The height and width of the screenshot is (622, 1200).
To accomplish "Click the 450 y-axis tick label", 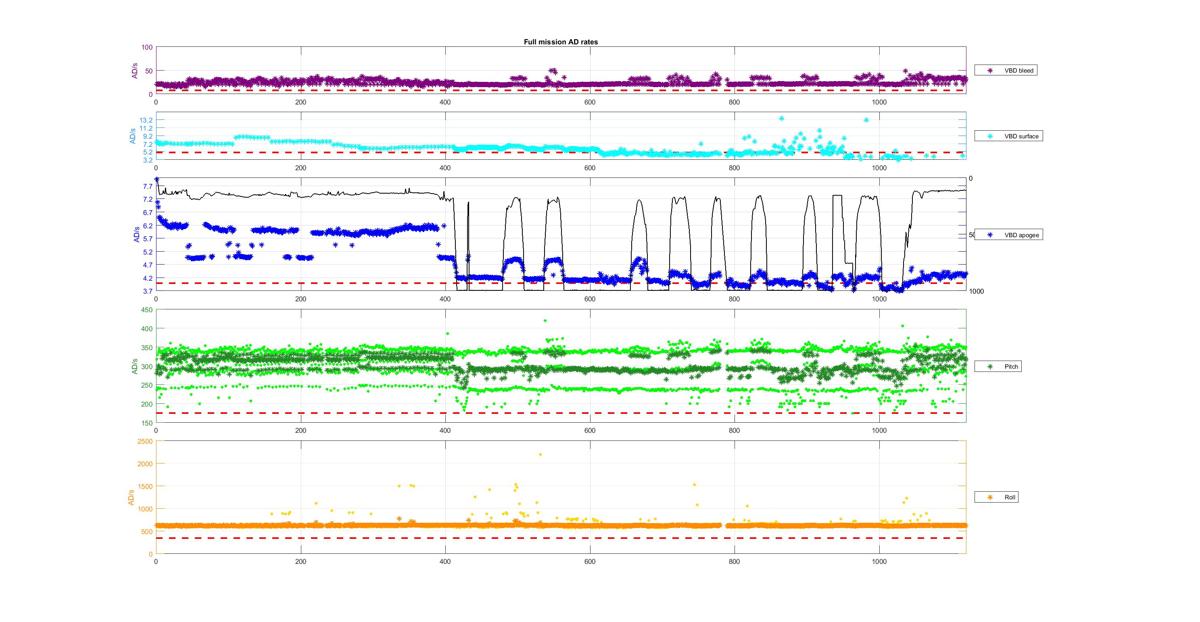I will pyautogui.click(x=146, y=309).
